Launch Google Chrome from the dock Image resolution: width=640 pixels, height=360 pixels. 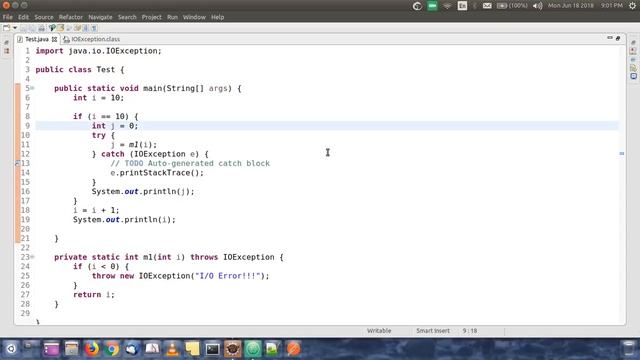click(112, 349)
